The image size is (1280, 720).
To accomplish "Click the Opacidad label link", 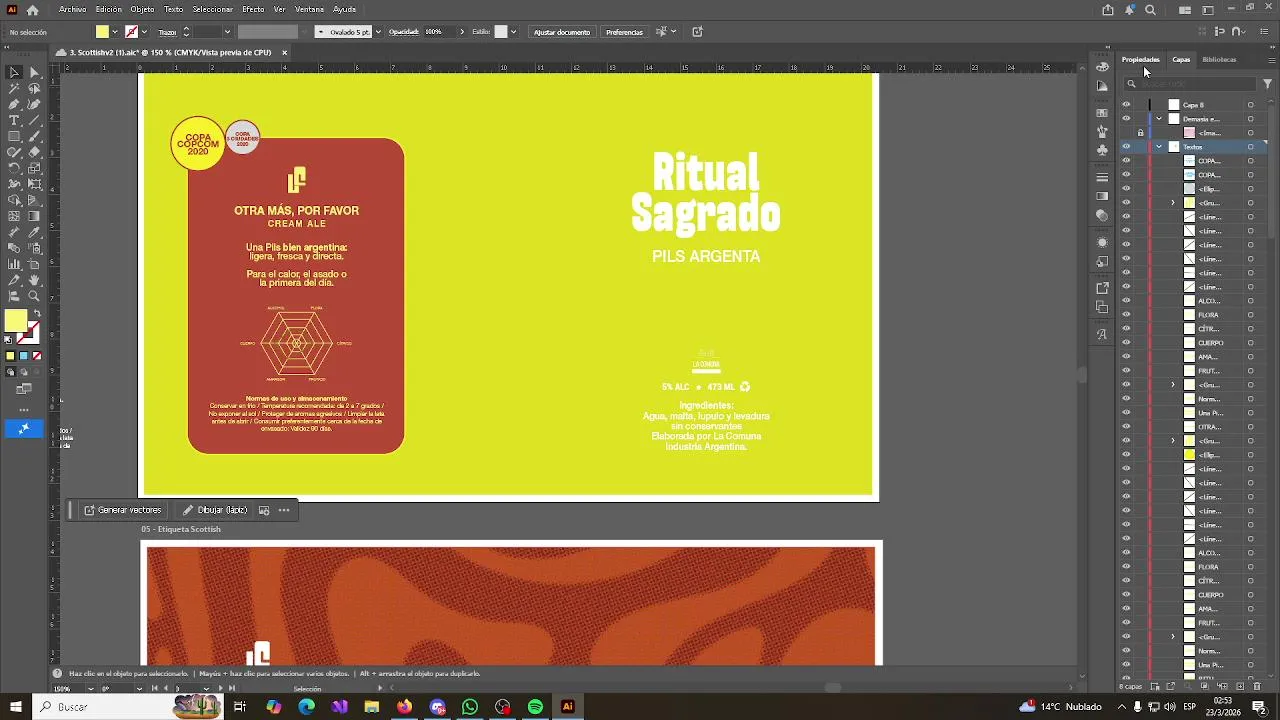I will (x=404, y=32).
